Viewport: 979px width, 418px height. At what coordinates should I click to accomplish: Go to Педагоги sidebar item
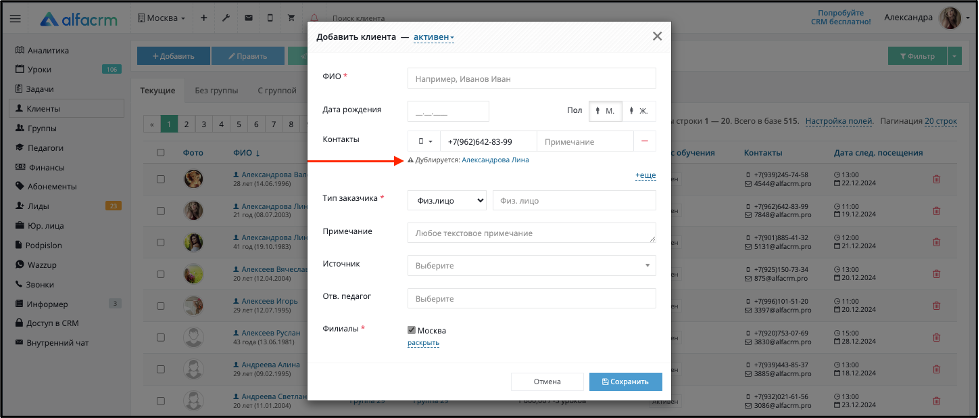(x=46, y=148)
